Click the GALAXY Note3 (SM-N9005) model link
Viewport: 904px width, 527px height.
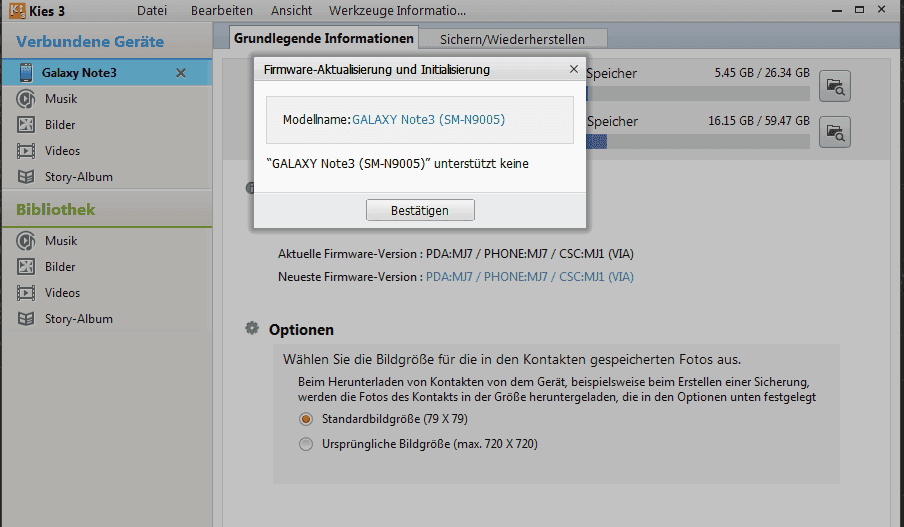[x=428, y=119]
